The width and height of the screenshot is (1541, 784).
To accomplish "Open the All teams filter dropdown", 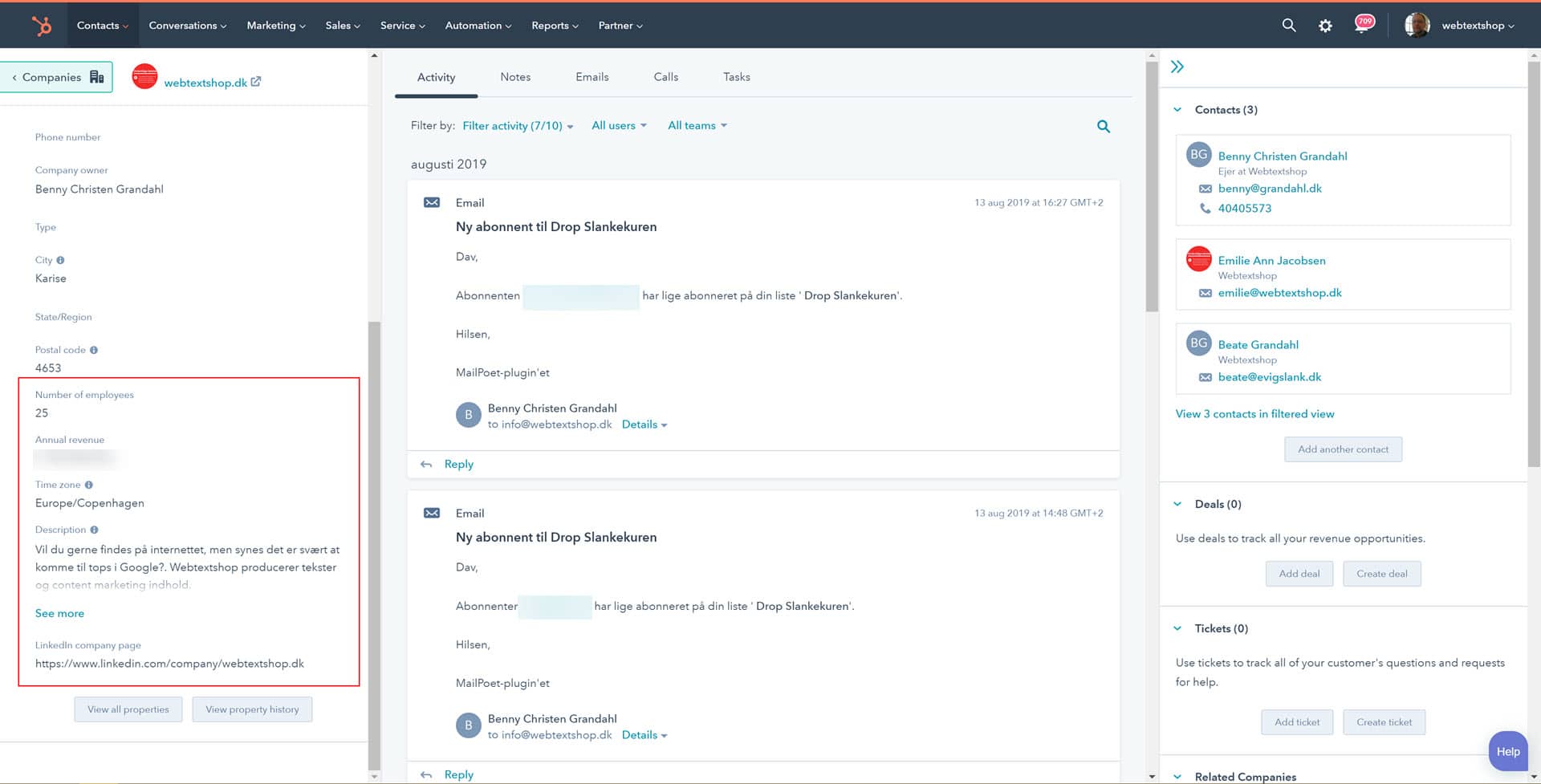I will coord(697,126).
